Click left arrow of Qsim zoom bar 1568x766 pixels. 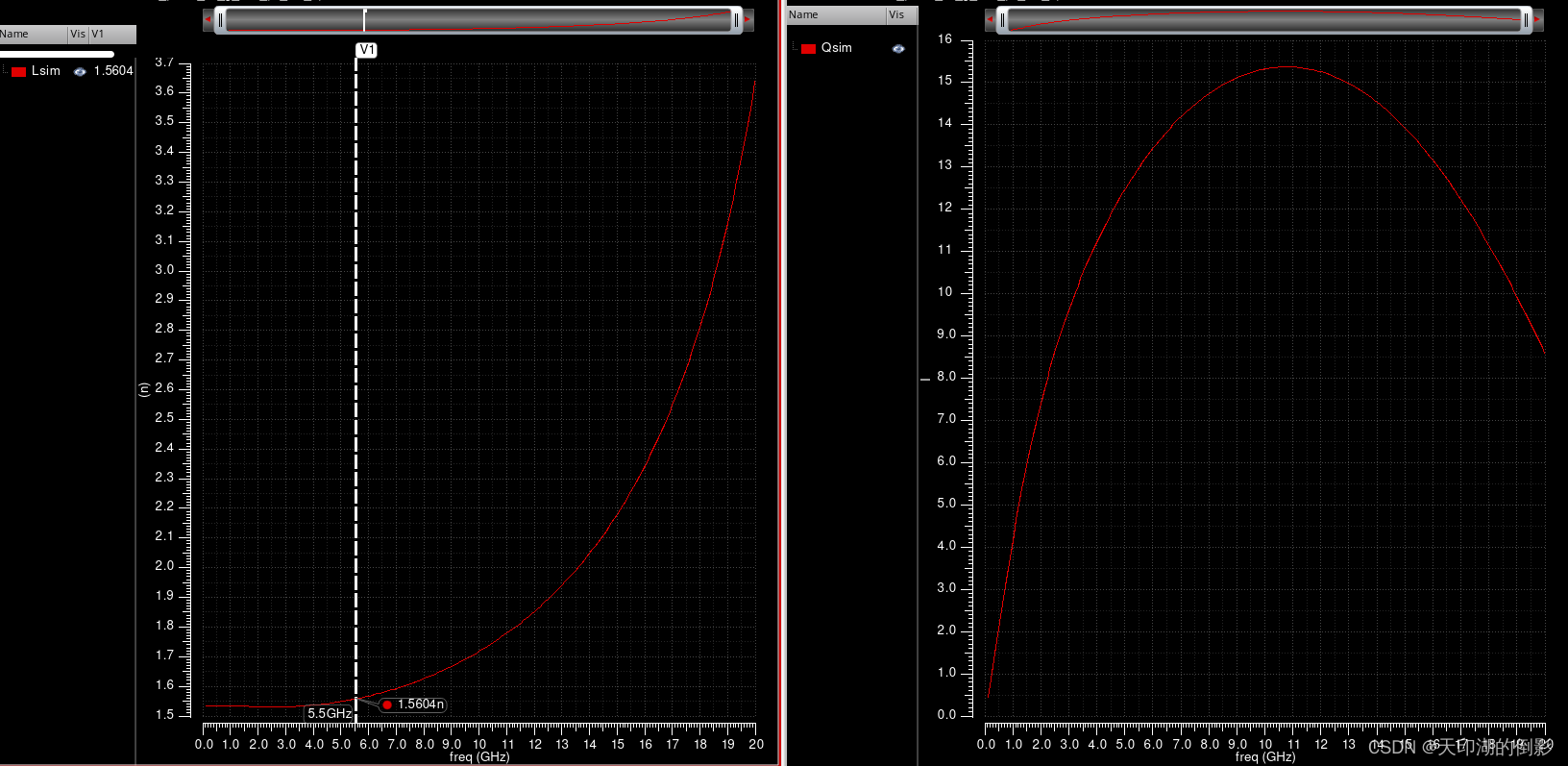pos(990,19)
